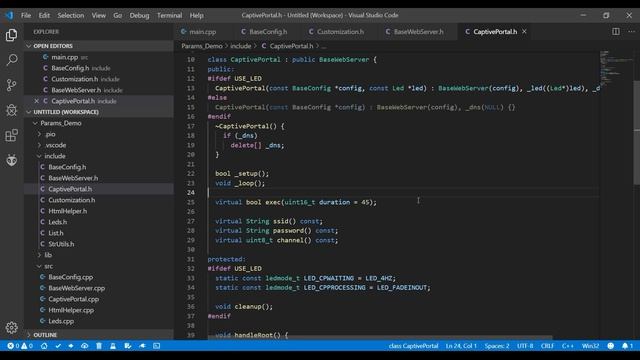
Task: Switch to the main.cpp tab
Action: coord(202,31)
